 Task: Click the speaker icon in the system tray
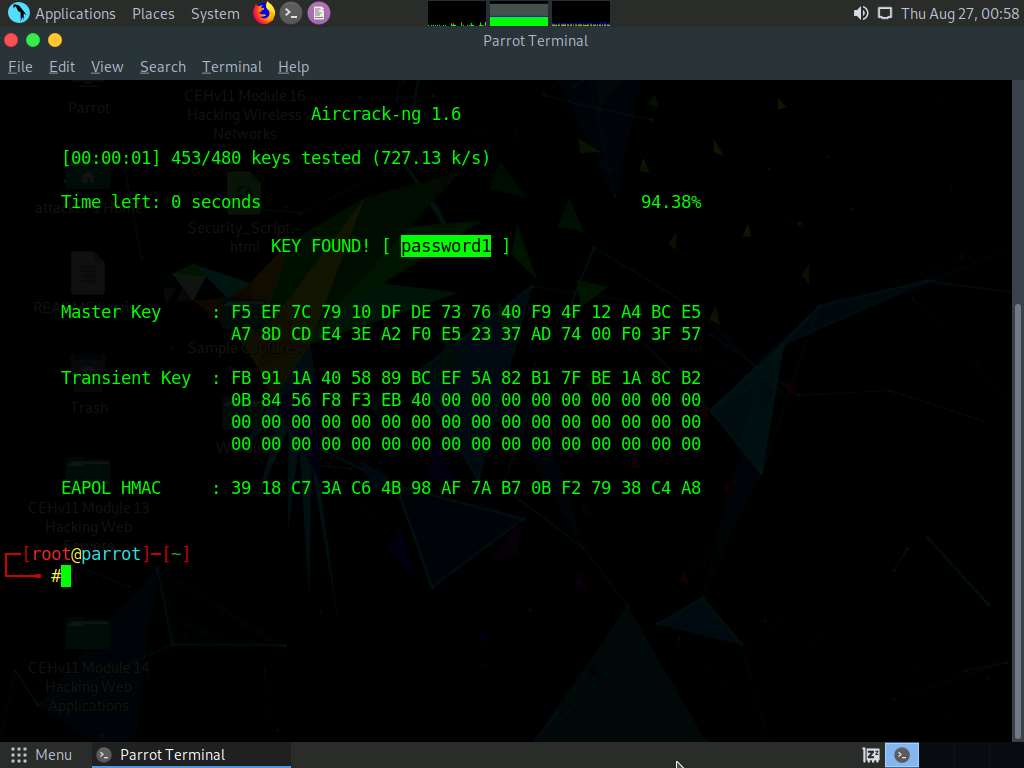click(x=860, y=13)
